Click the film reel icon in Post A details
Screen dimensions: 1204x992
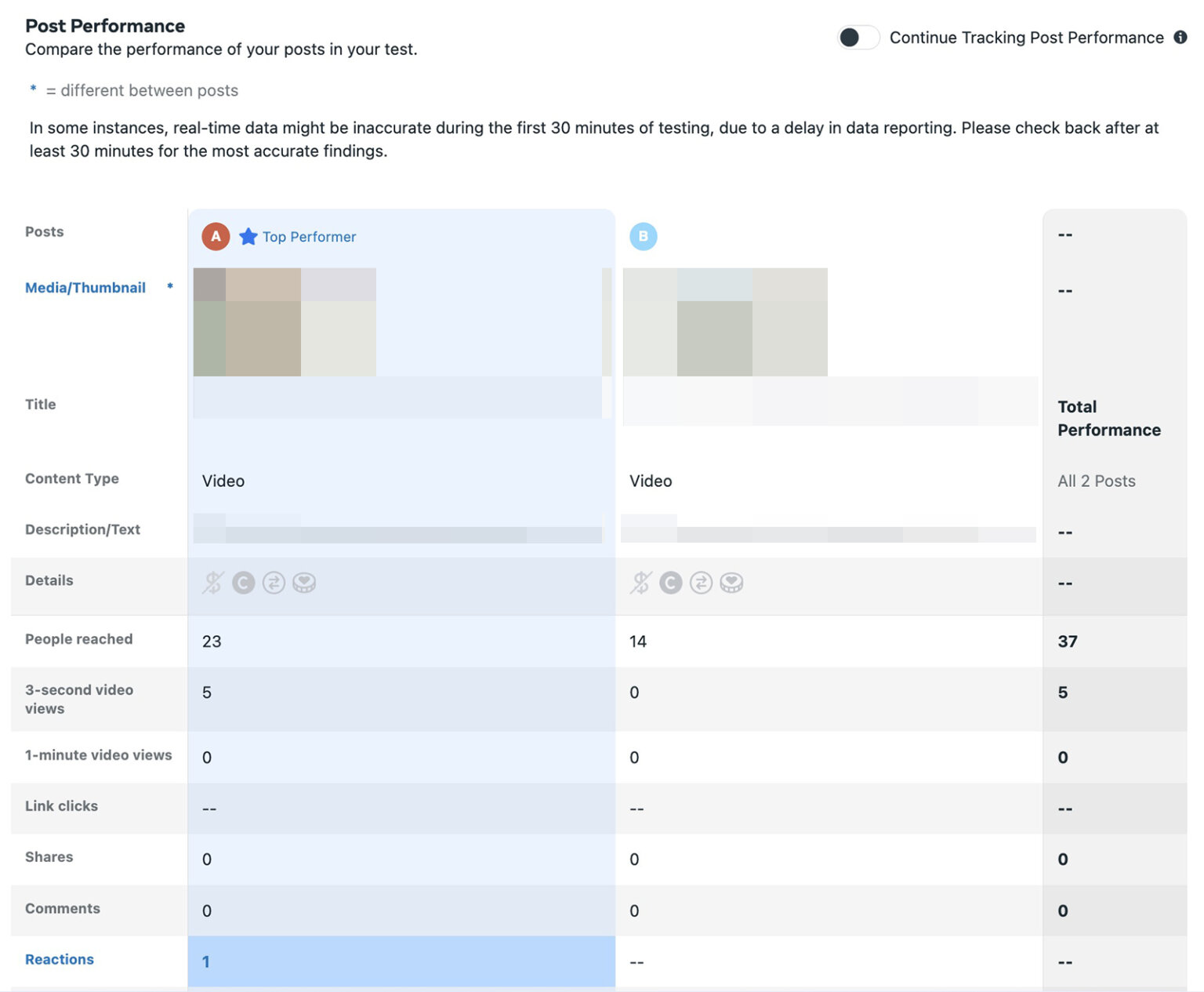coord(305,583)
